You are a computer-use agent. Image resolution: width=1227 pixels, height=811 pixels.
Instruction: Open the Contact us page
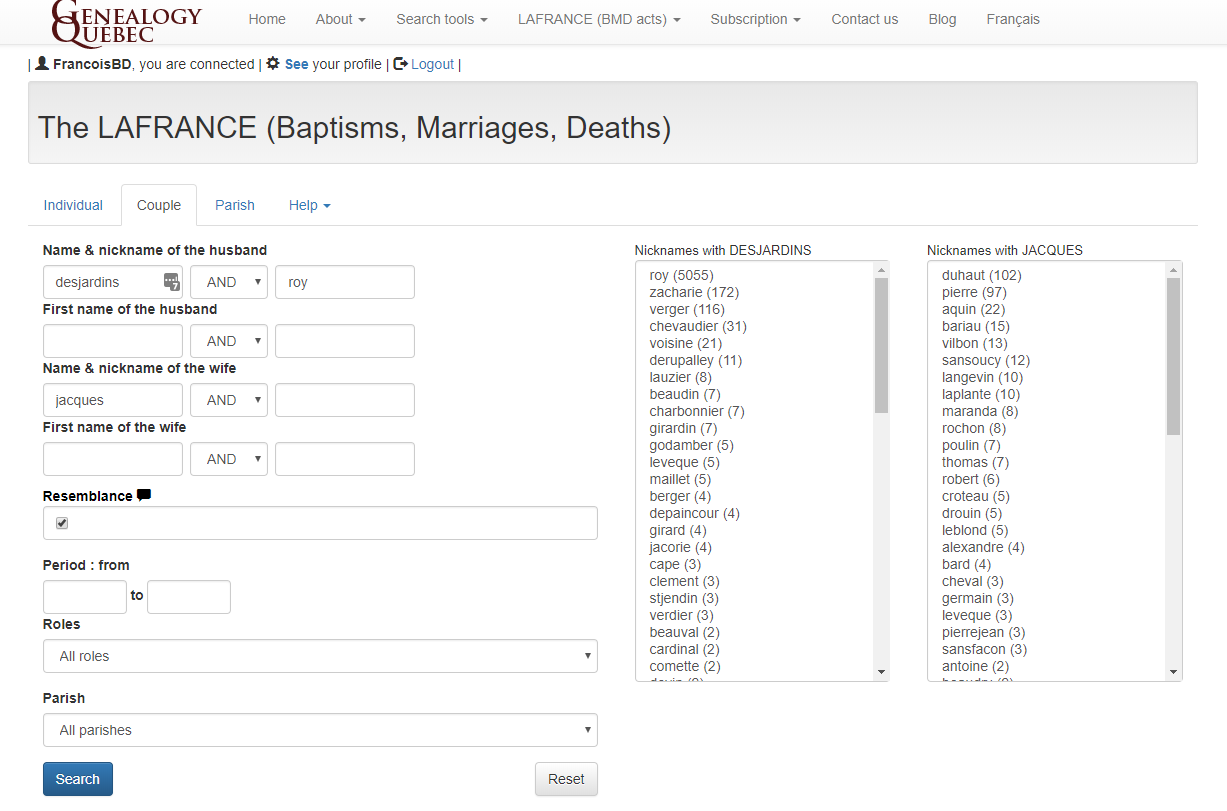[x=865, y=19]
